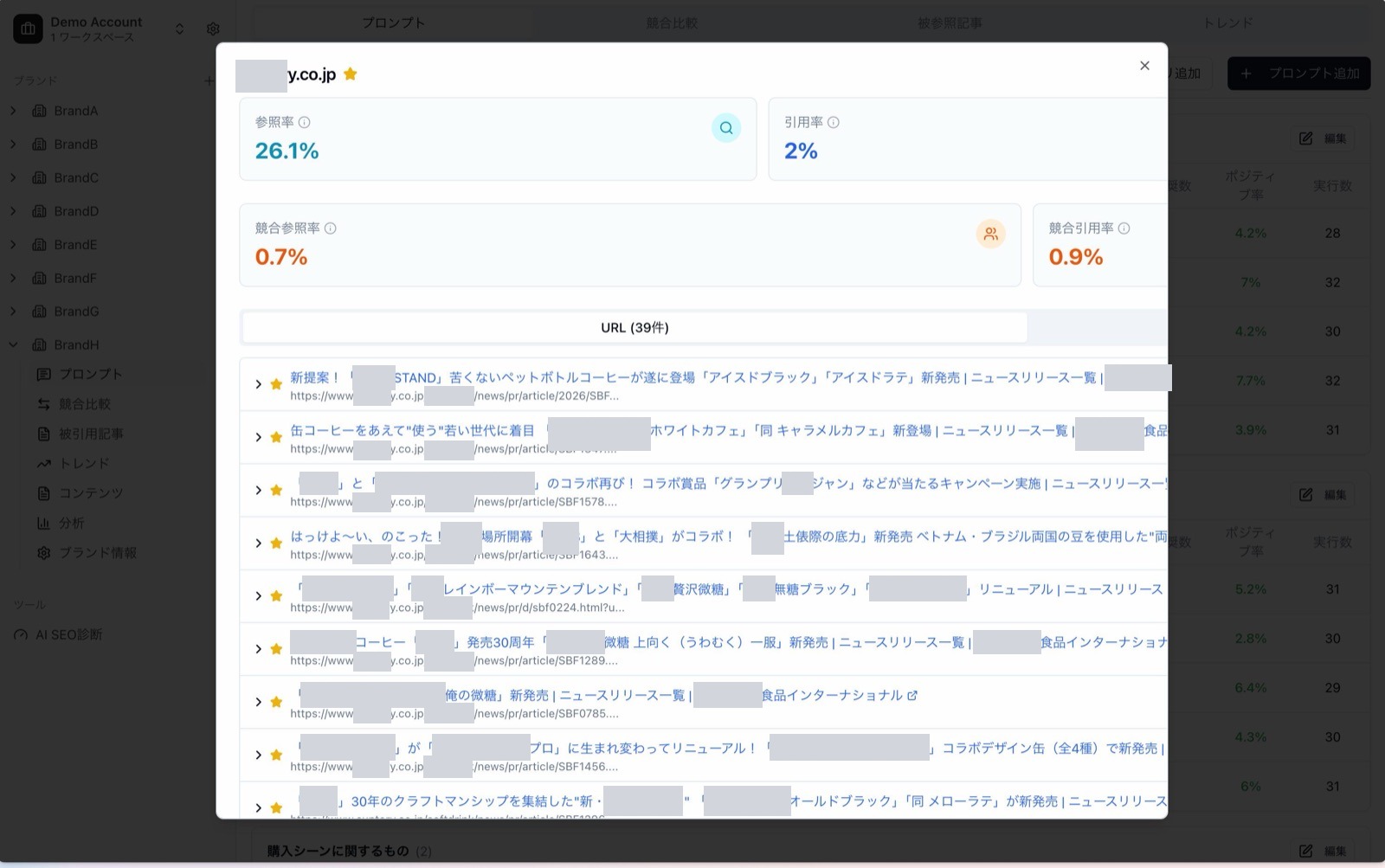
Task: Toggle the star on the コラボデザイン缶 row
Action: [x=276, y=755]
